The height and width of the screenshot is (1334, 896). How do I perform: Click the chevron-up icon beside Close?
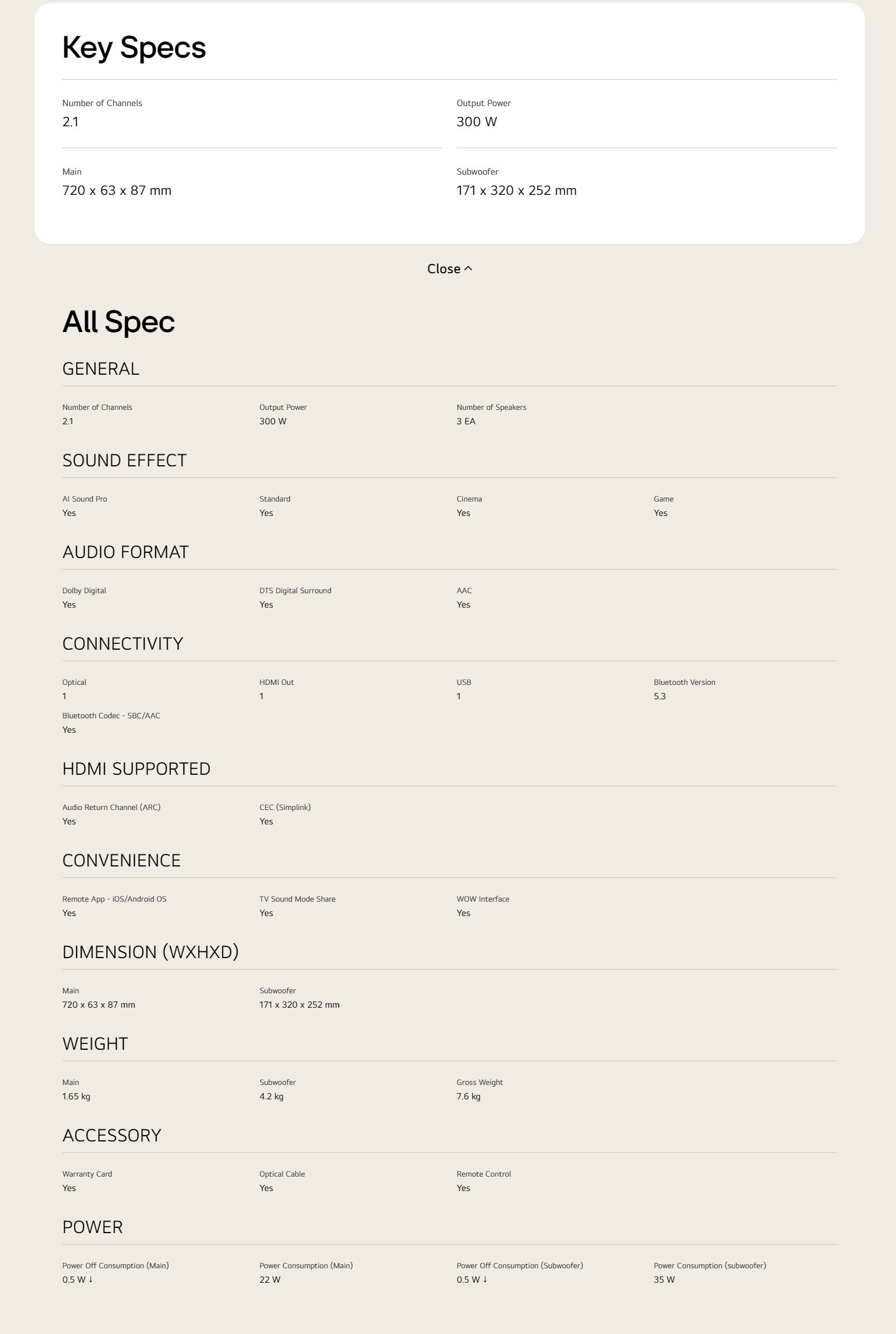(x=468, y=268)
